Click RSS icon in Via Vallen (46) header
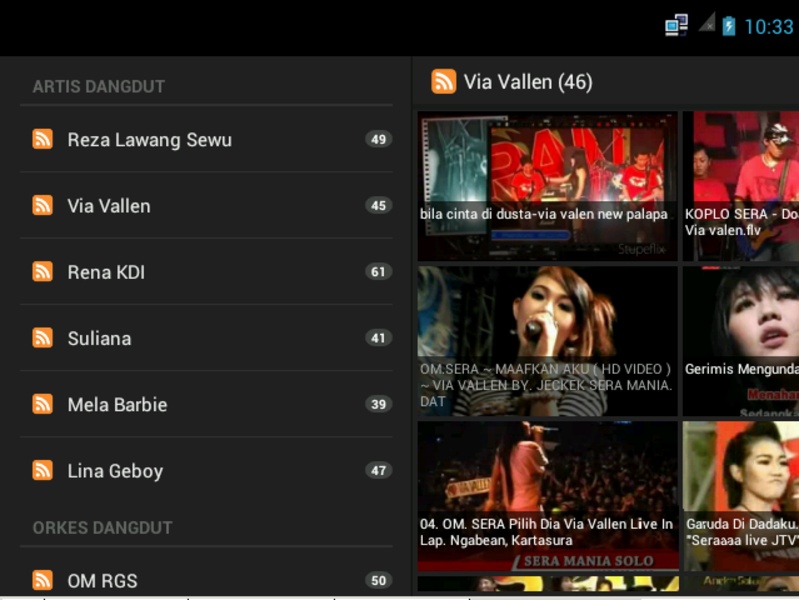The height and width of the screenshot is (600, 799). 443,82
